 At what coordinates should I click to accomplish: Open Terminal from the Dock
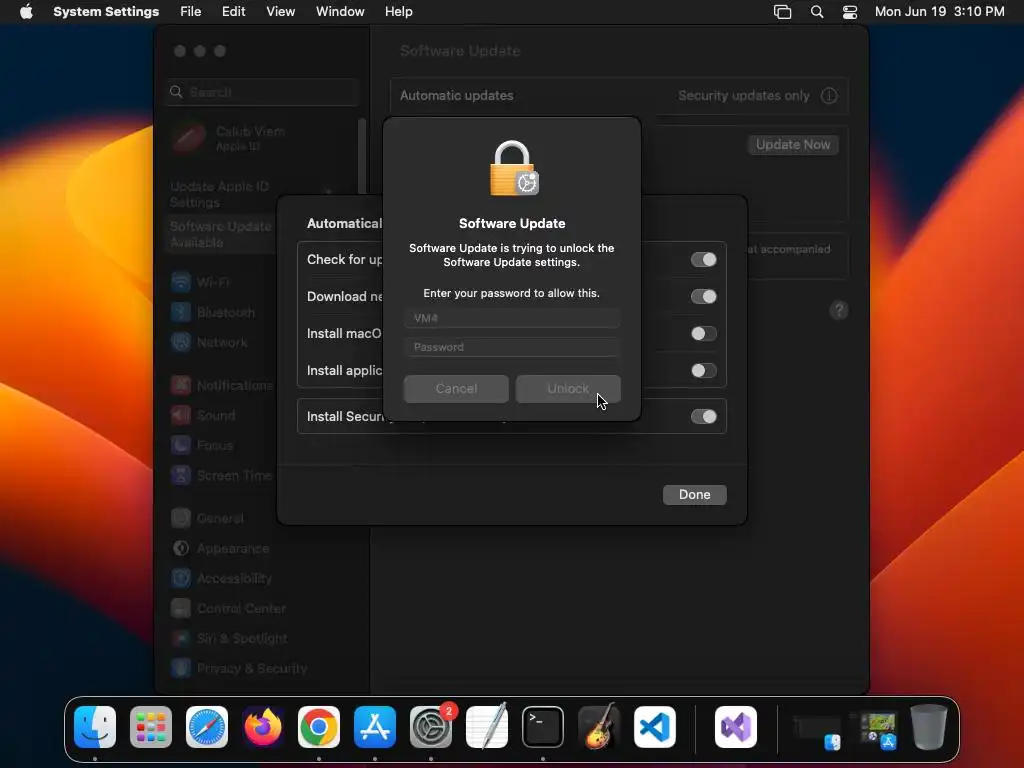[543, 727]
